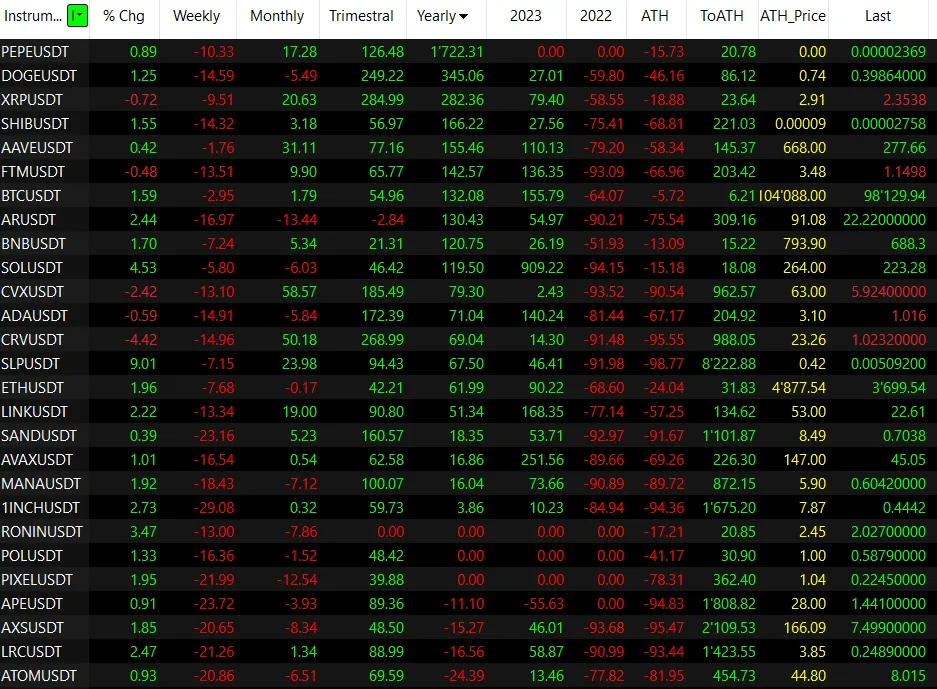The image size is (937, 689).
Task: Click XRPUSDT trimestral value 284.99
Action: 382,100
